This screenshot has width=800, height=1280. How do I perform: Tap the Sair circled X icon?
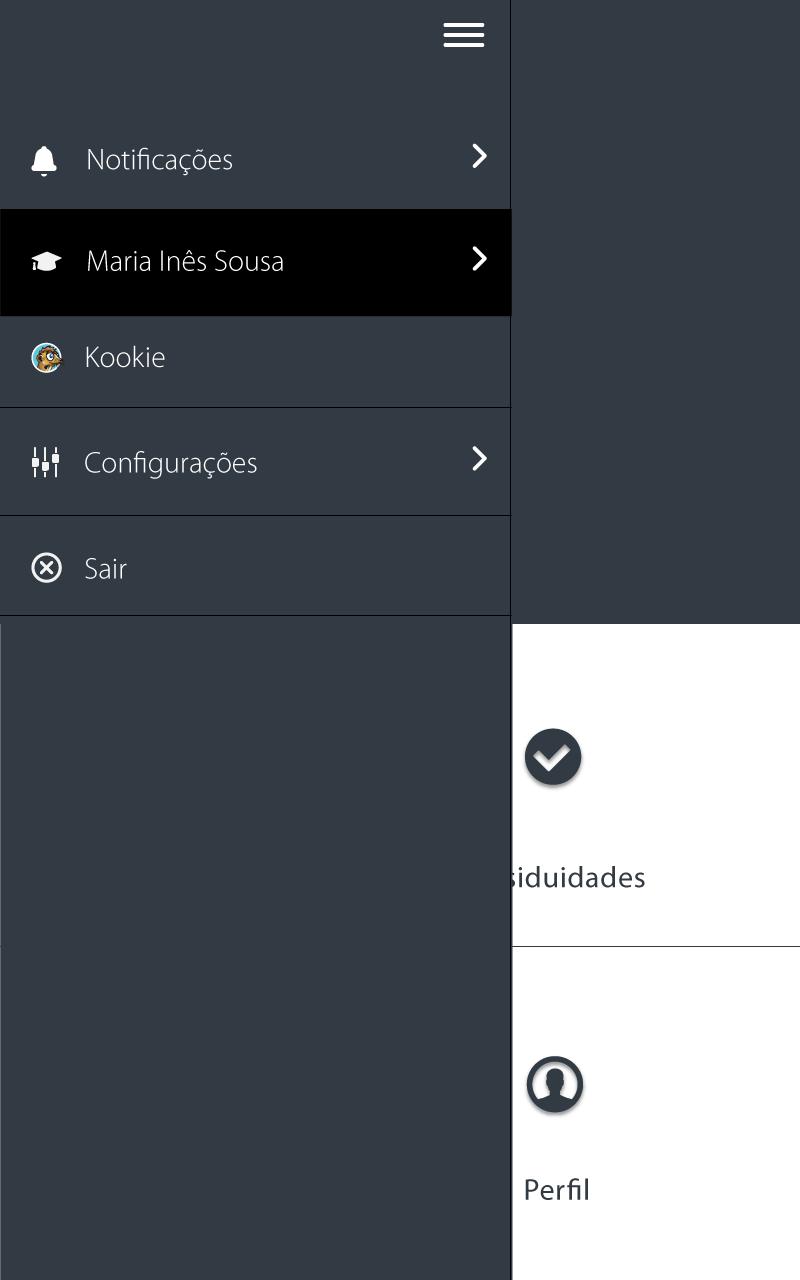coord(46,568)
